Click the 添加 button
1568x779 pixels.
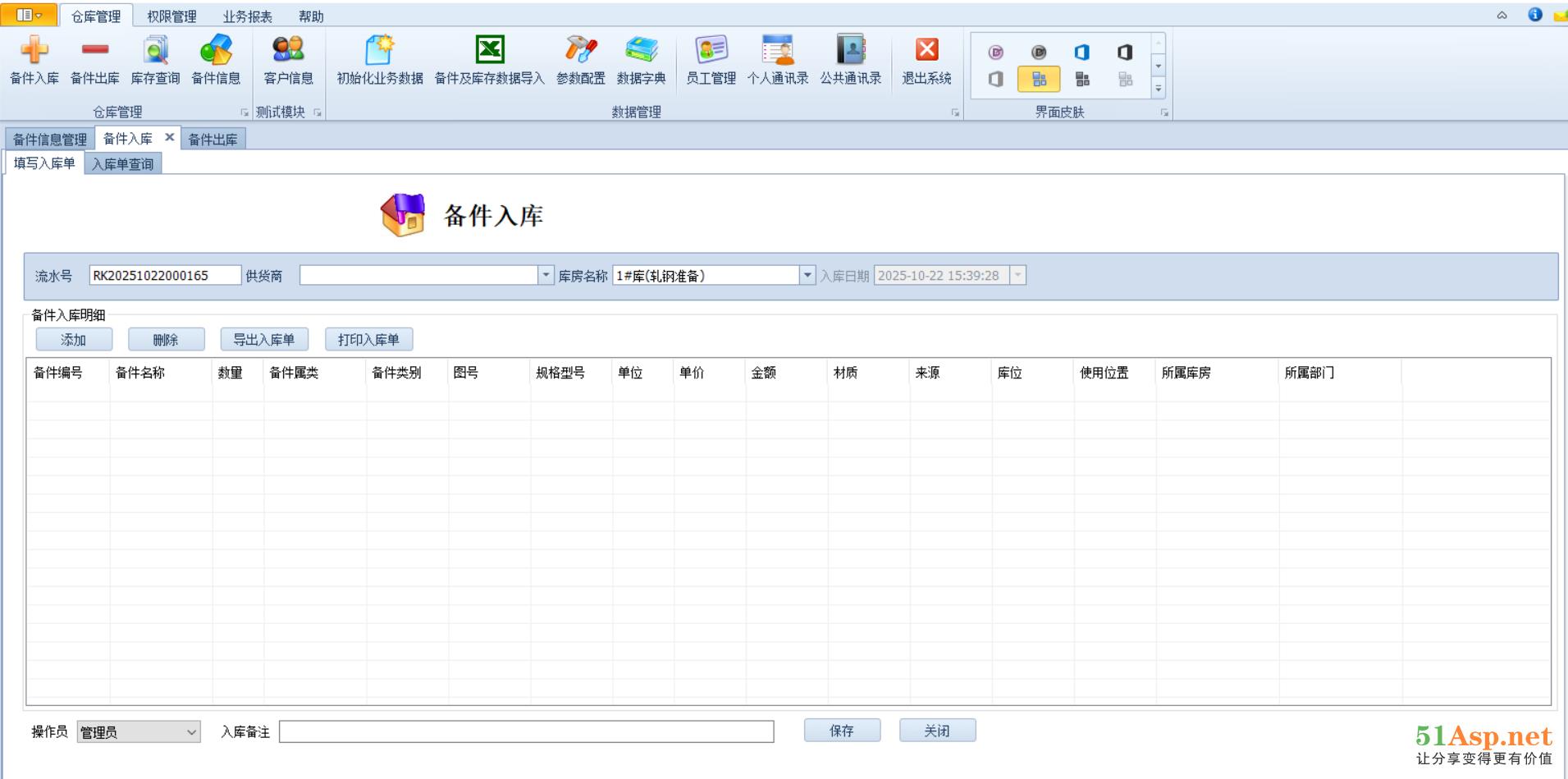click(74, 340)
